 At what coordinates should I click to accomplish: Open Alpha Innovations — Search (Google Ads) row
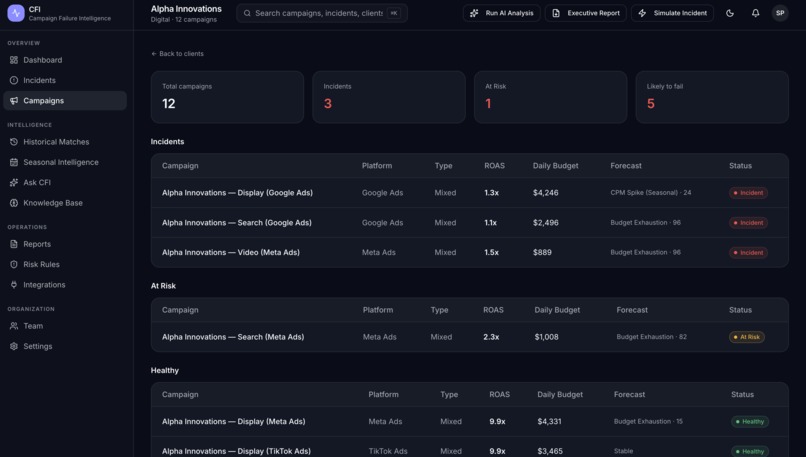pos(470,223)
